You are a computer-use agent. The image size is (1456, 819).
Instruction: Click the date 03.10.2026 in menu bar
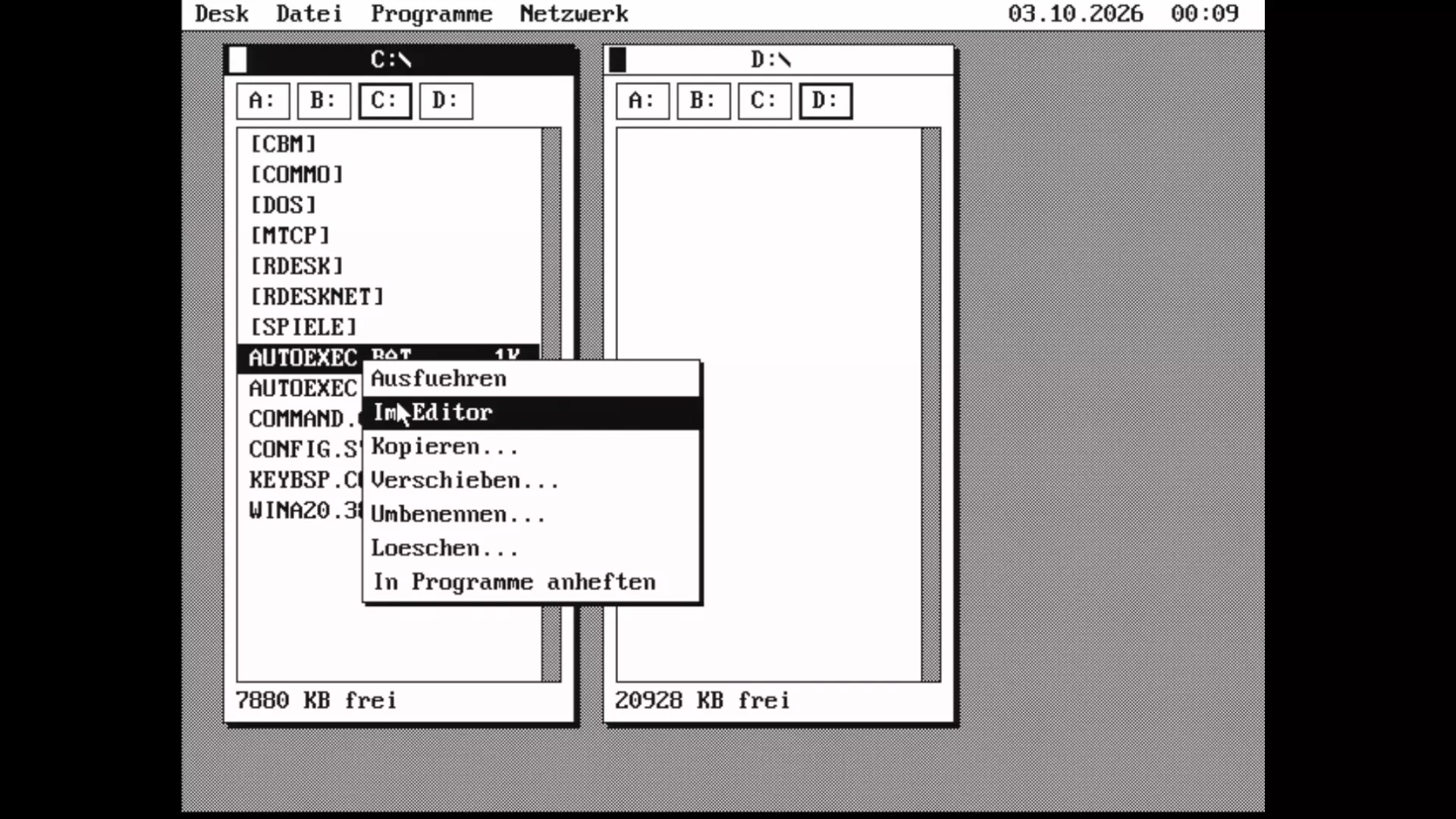click(x=1075, y=14)
